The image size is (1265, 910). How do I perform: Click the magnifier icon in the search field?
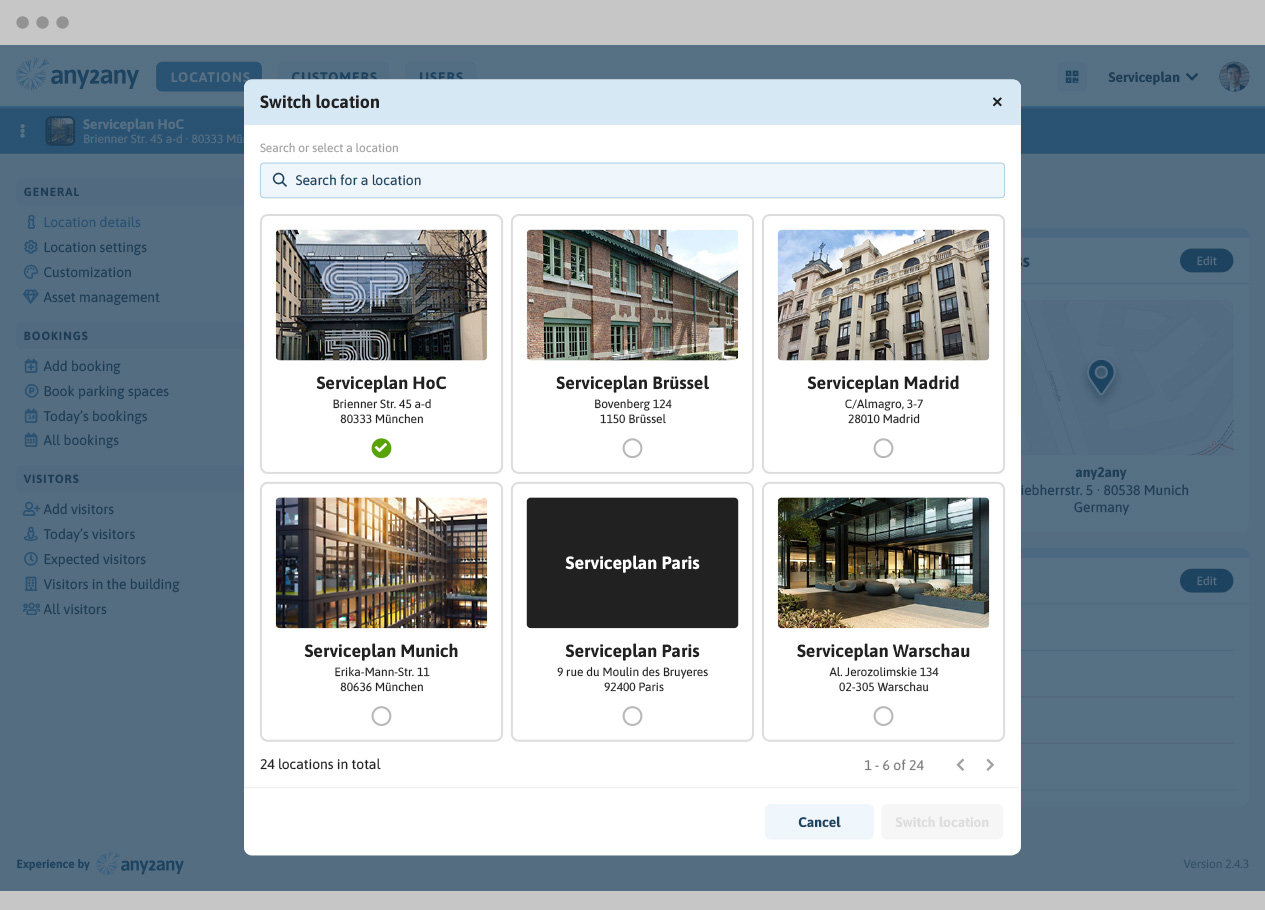[x=280, y=181]
